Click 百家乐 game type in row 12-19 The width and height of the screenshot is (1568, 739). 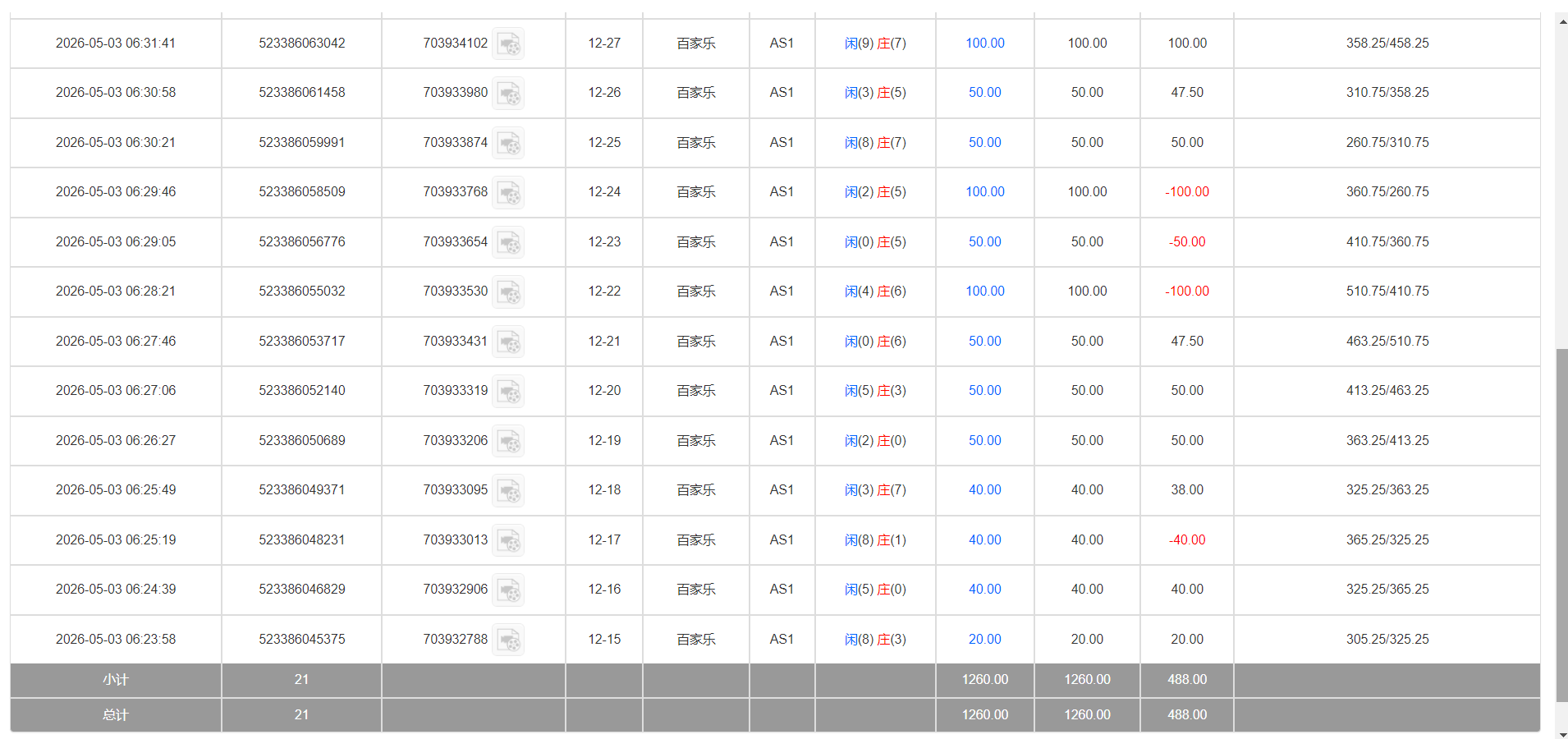coord(696,440)
